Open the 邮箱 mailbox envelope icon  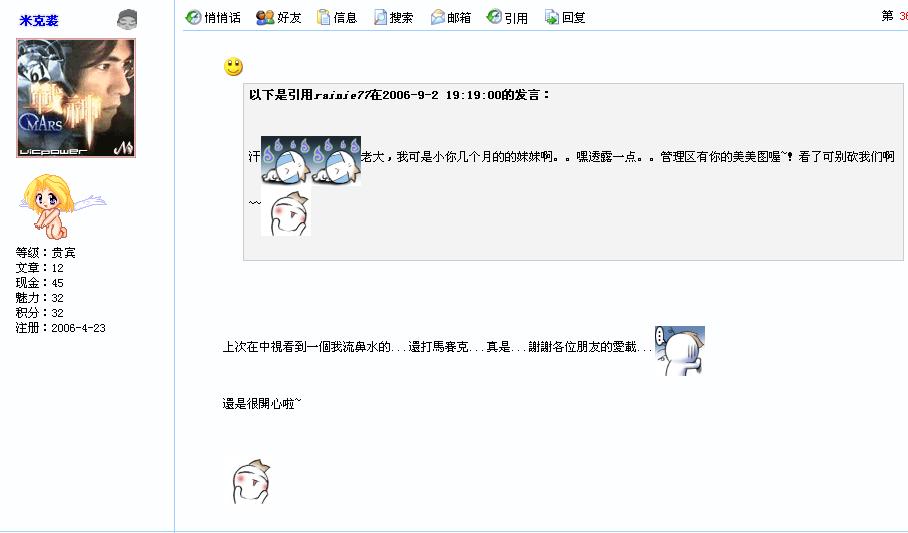(x=437, y=17)
